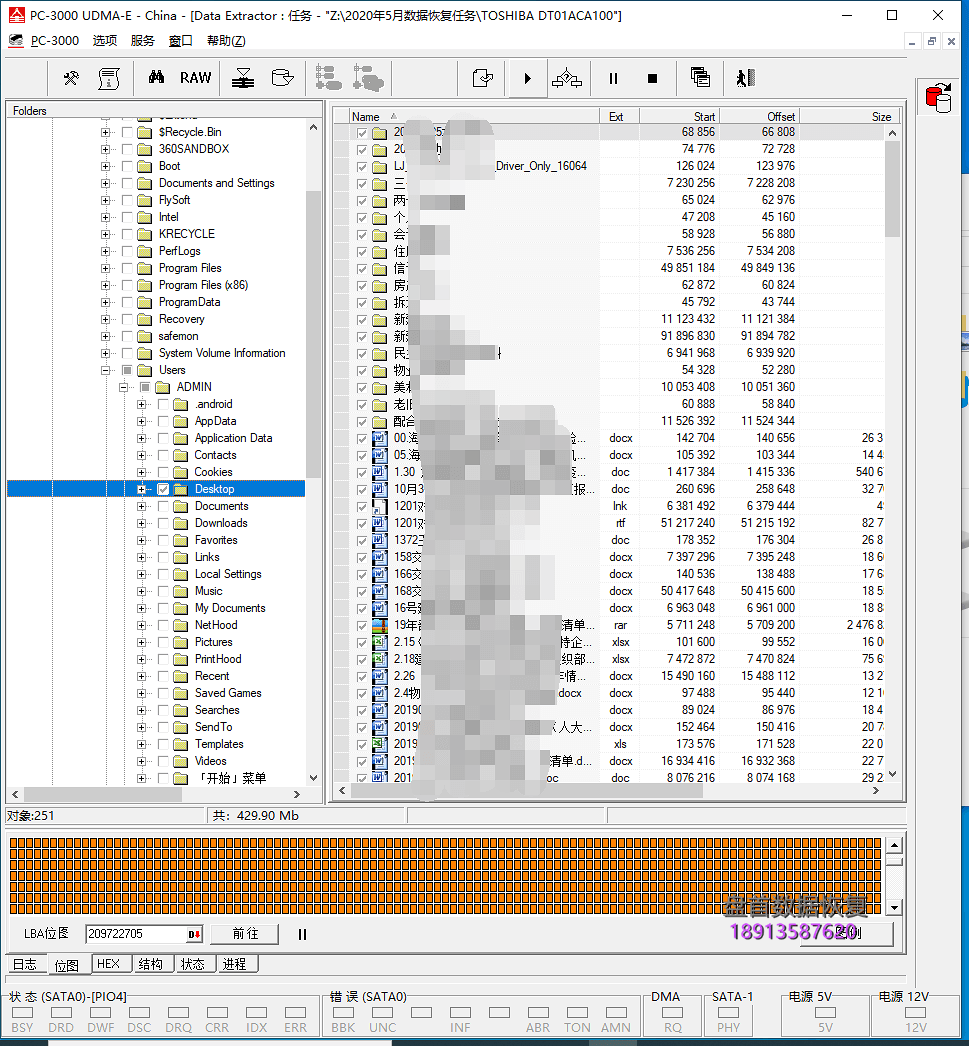This screenshot has height=1046, width=969.
Task: Check the $Recycle.Bin folder checkbox
Action: tap(127, 132)
